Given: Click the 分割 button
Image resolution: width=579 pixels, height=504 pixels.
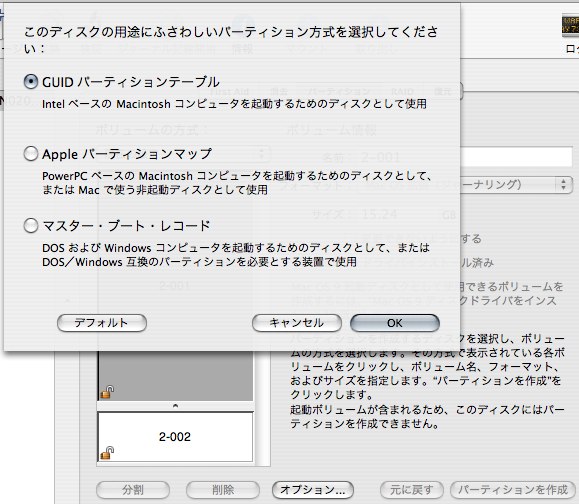Looking at the screenshot, I should [133, 490].
